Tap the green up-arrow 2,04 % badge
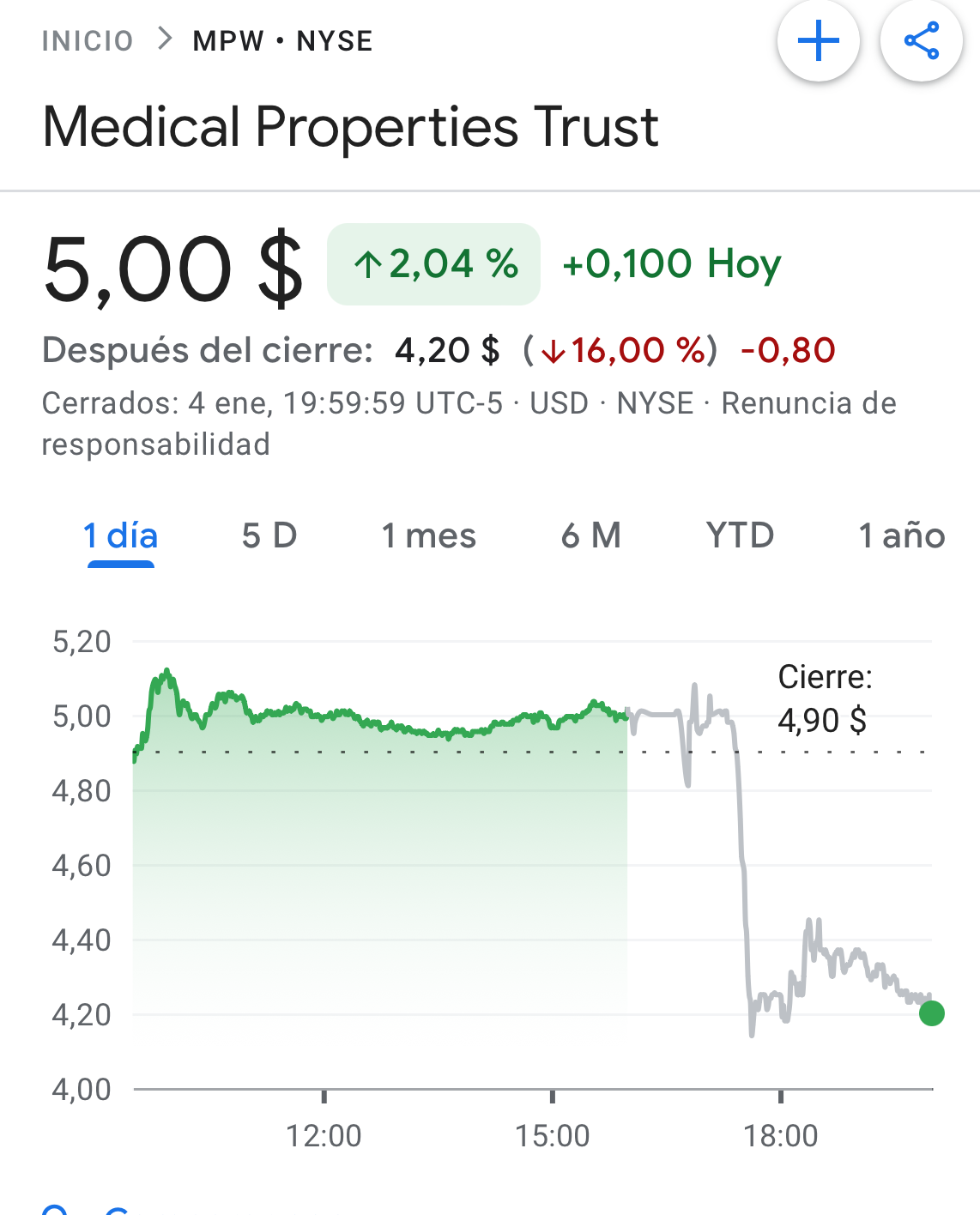 pyautogui.click(x=434, y=264)
